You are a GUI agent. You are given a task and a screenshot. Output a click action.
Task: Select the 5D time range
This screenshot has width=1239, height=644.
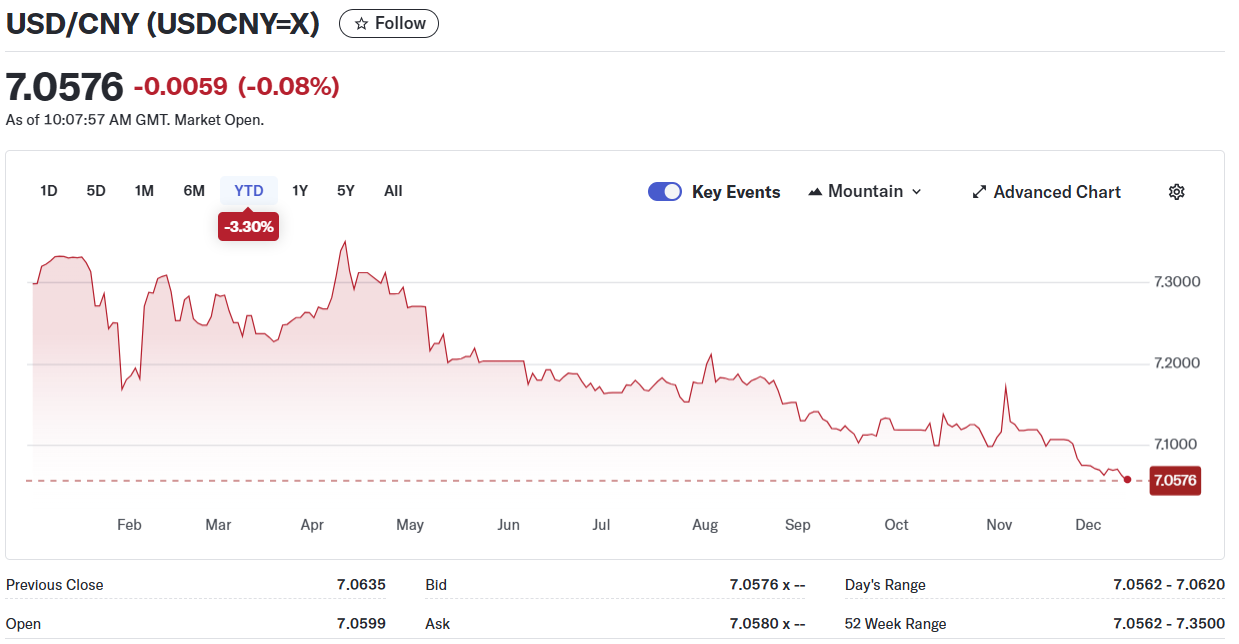[96, 191]
